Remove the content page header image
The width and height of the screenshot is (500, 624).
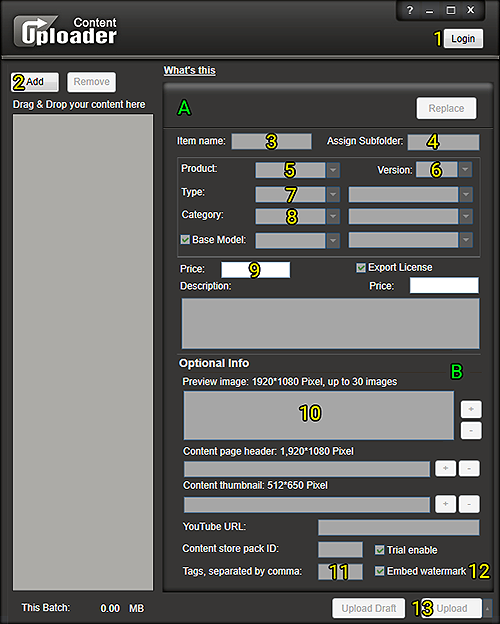(469, 468)
